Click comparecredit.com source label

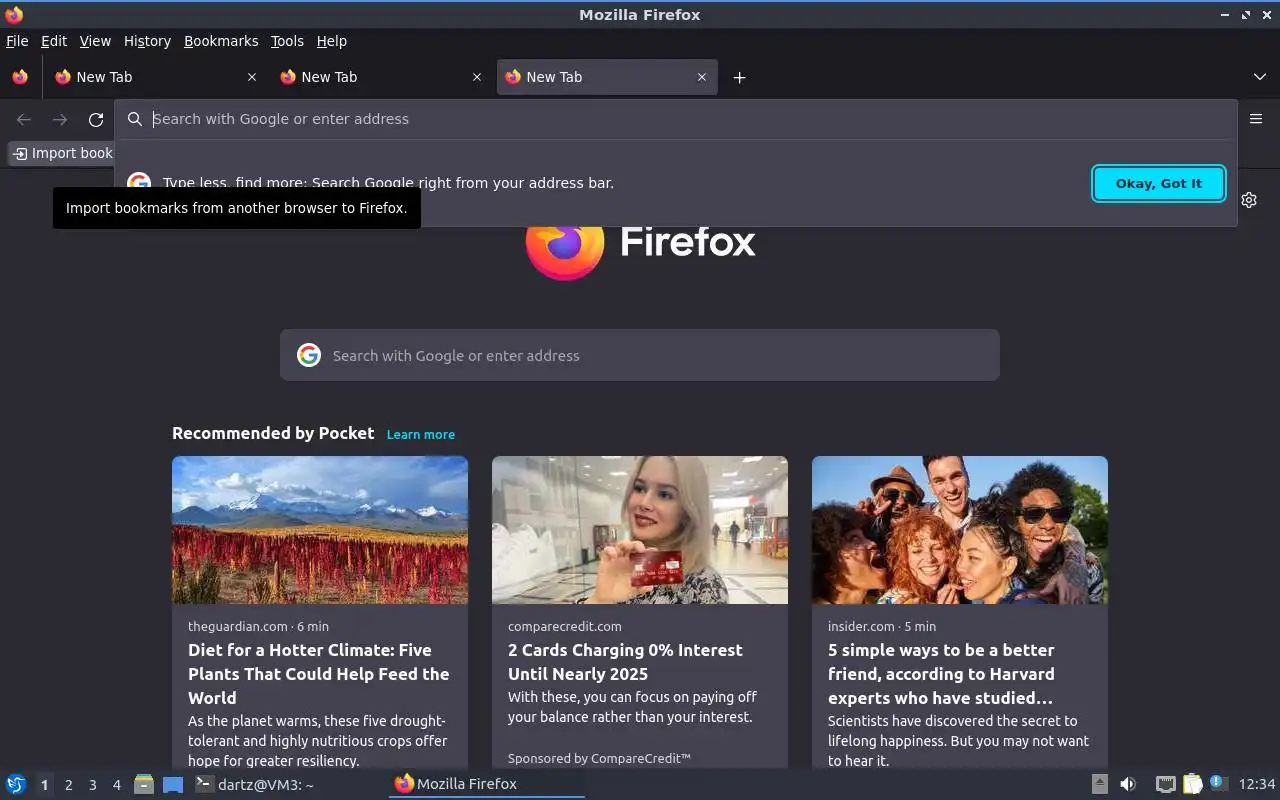tap(565, 626)
